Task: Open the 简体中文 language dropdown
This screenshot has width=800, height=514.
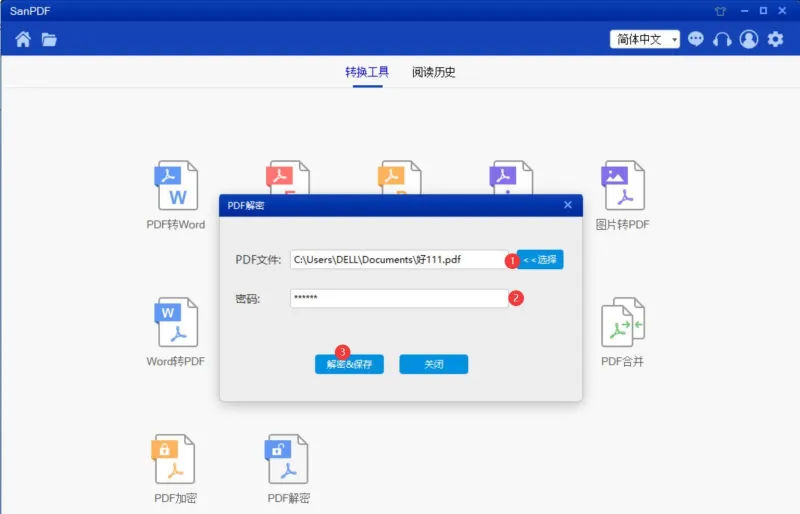Action: point(645,39)
